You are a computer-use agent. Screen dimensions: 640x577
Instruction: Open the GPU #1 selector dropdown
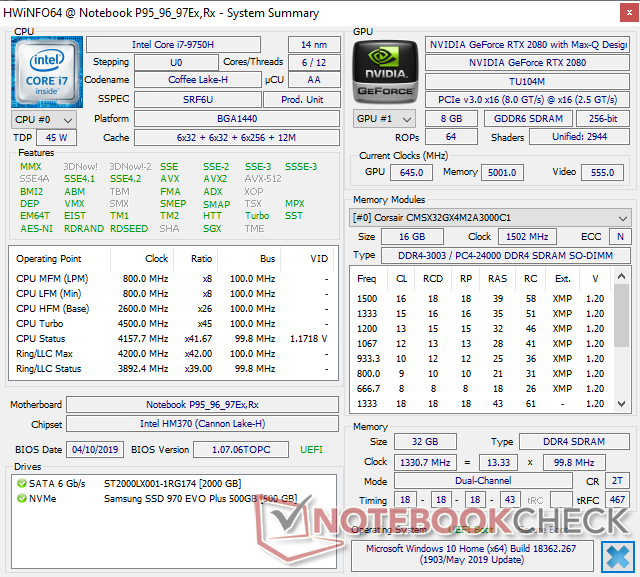[384, 119]
